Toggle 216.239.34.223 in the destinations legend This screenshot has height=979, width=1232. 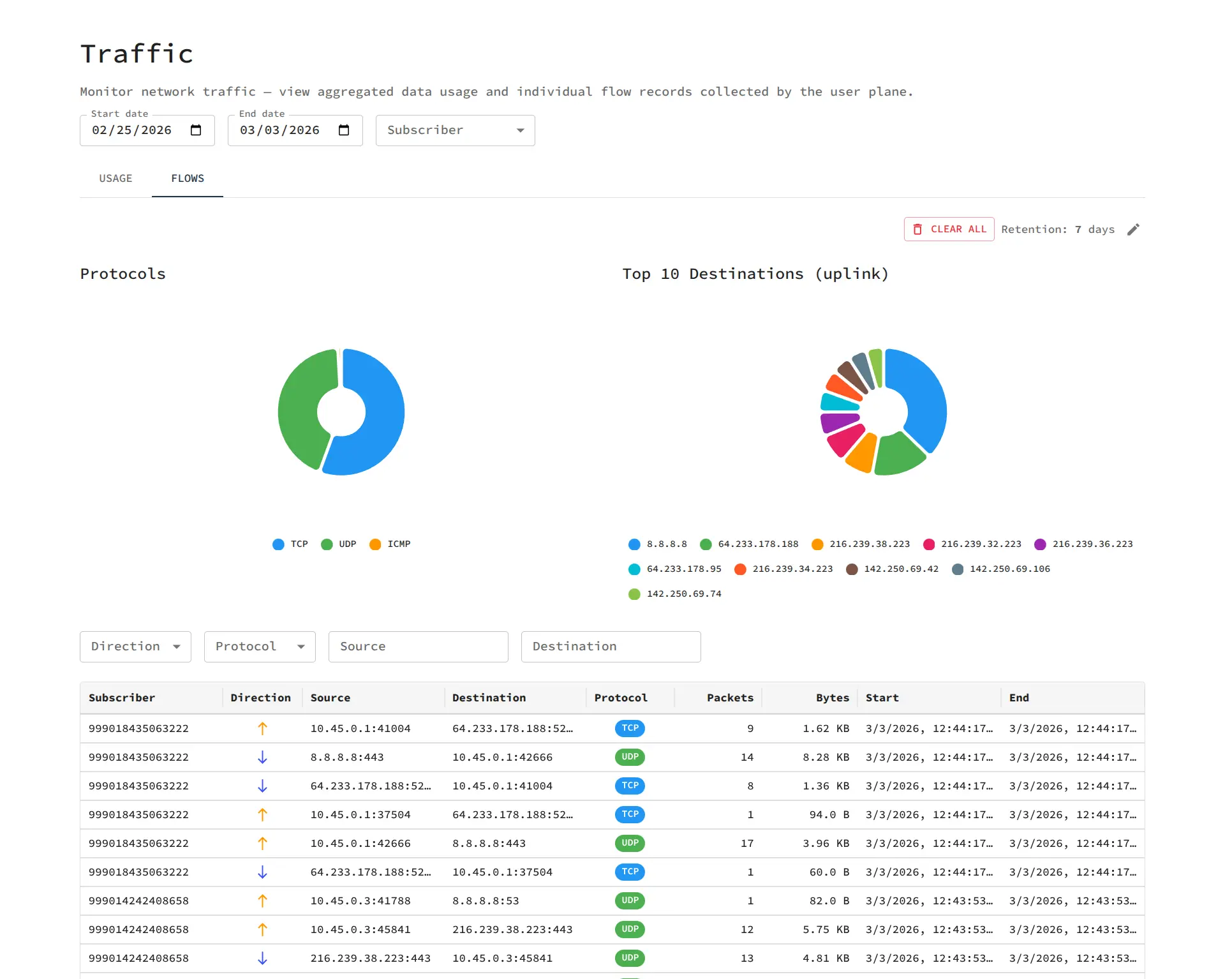[783, 569]
